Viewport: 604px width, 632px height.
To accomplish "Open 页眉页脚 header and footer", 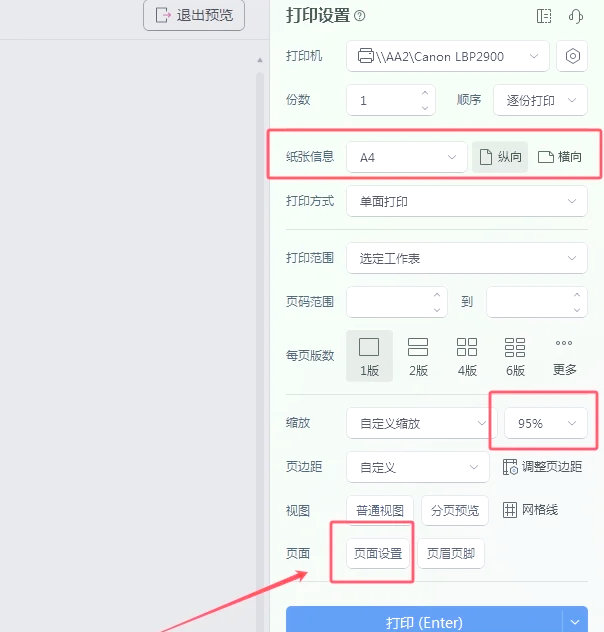I will [x=451, y=553].
